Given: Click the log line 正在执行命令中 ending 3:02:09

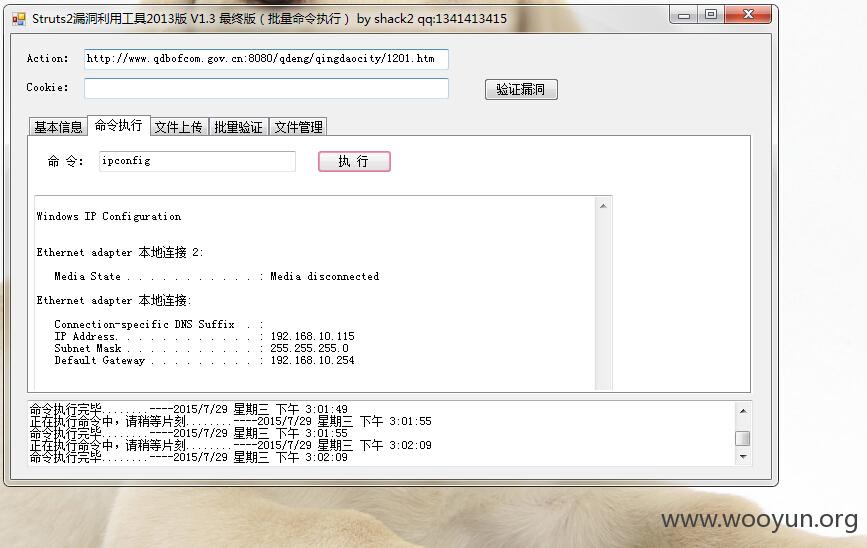Looking at the screenshot, I should [231, 445].
